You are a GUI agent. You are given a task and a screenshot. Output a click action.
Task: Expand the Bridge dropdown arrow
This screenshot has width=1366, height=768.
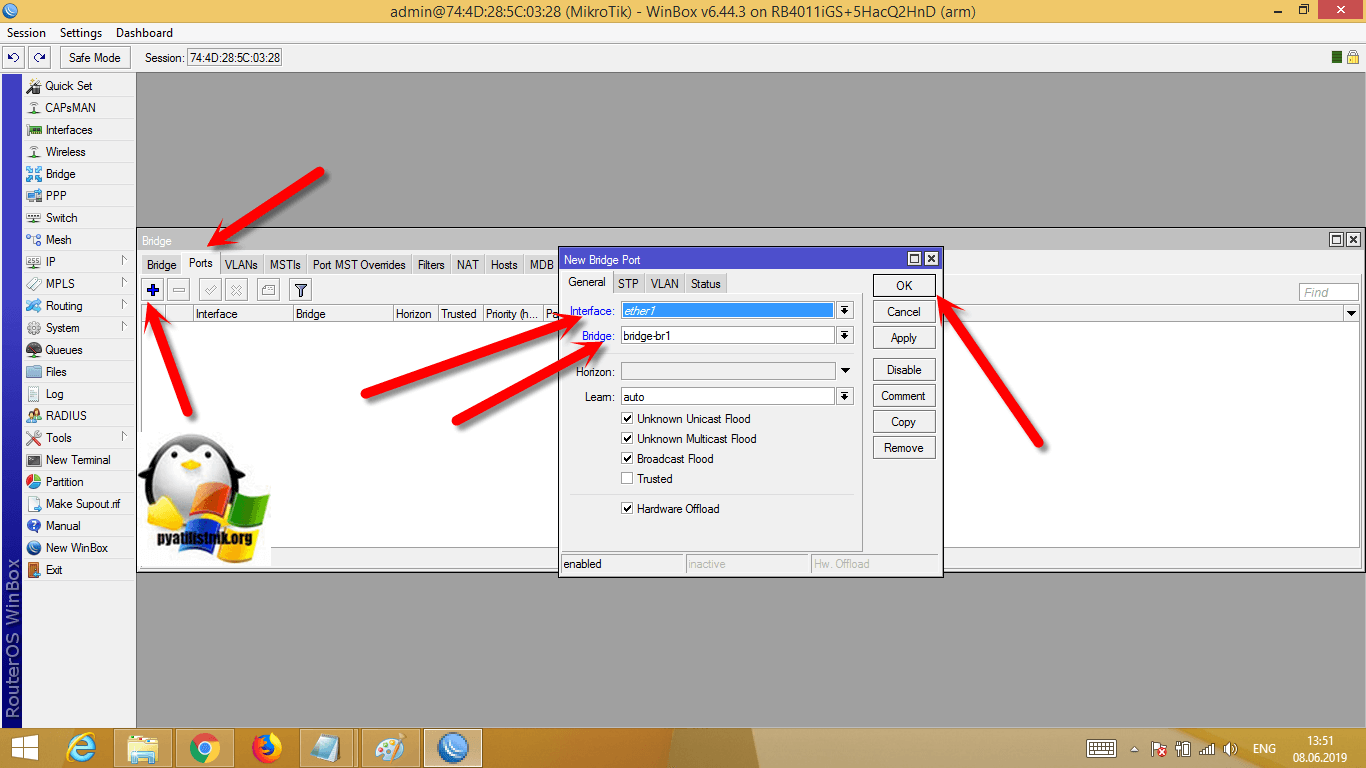tap(845, 336)
